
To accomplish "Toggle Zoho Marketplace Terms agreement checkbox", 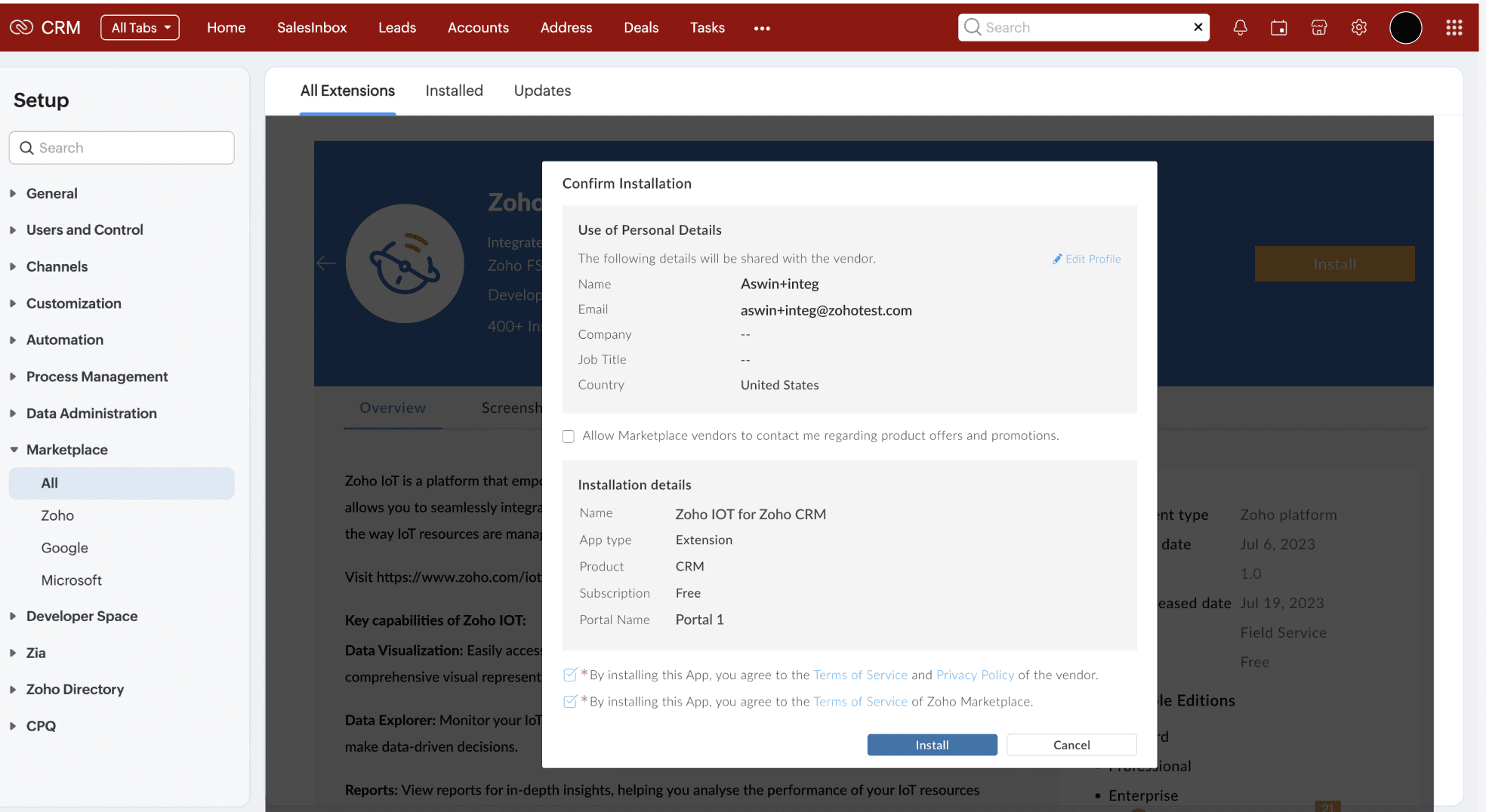I will (570, 701).
